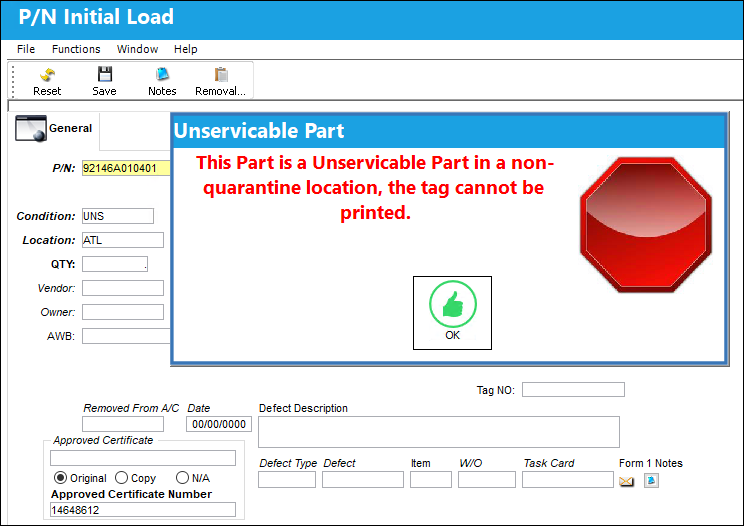
Task: Click the Tag NO input field
Action: (x=573, y=389)
